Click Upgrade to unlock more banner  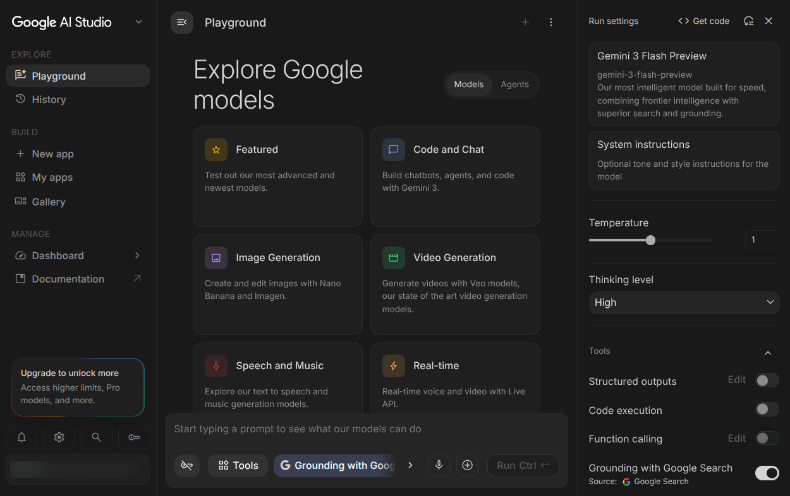click(78, 387)
